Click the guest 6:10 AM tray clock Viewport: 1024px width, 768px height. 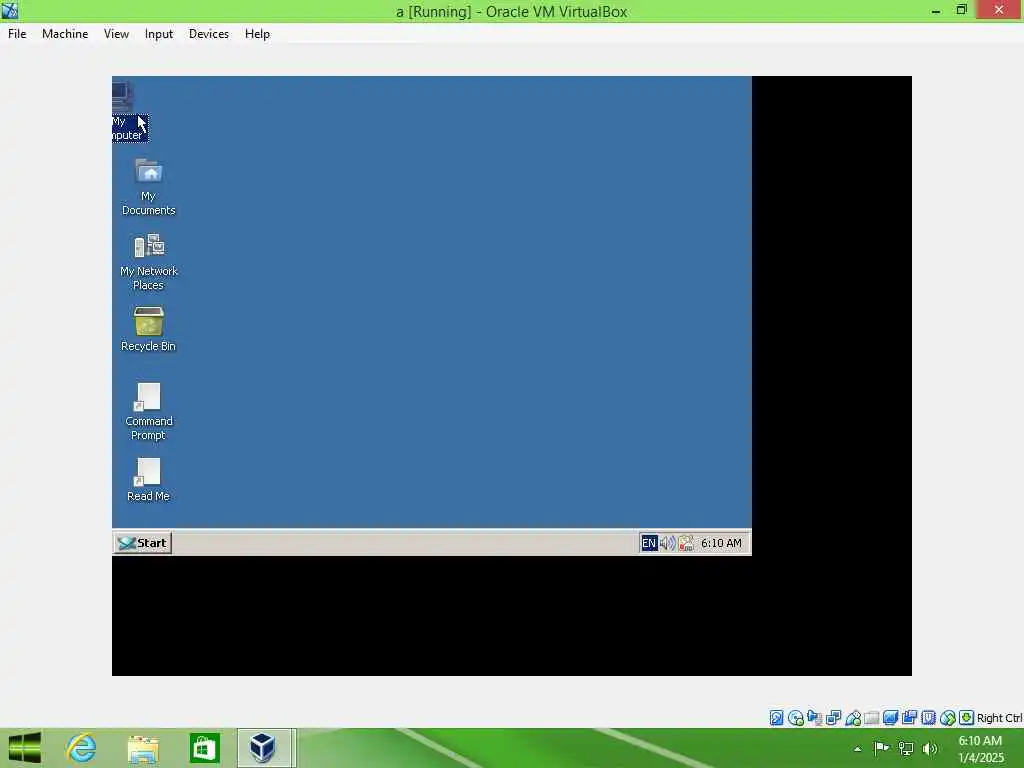coord(721,543)
